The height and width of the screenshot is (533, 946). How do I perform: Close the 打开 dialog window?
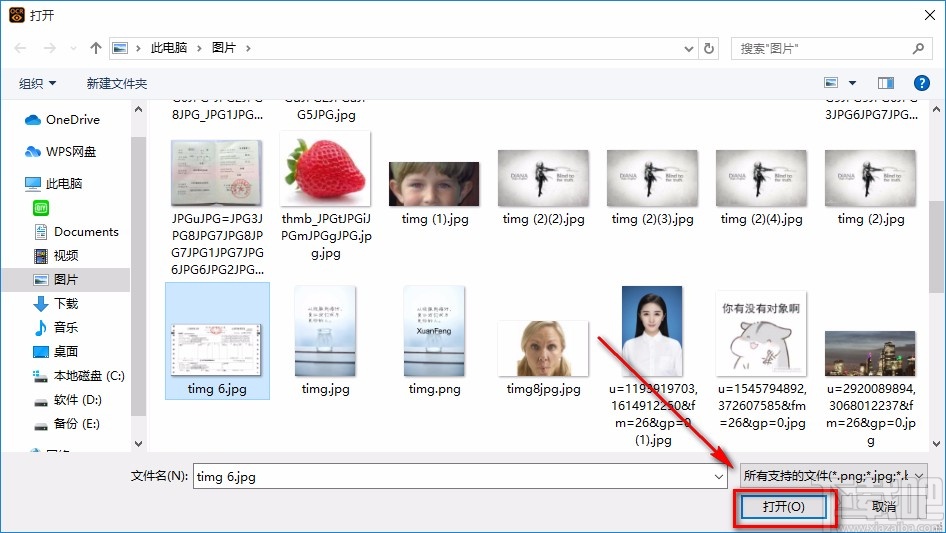(x=930, y=14)
